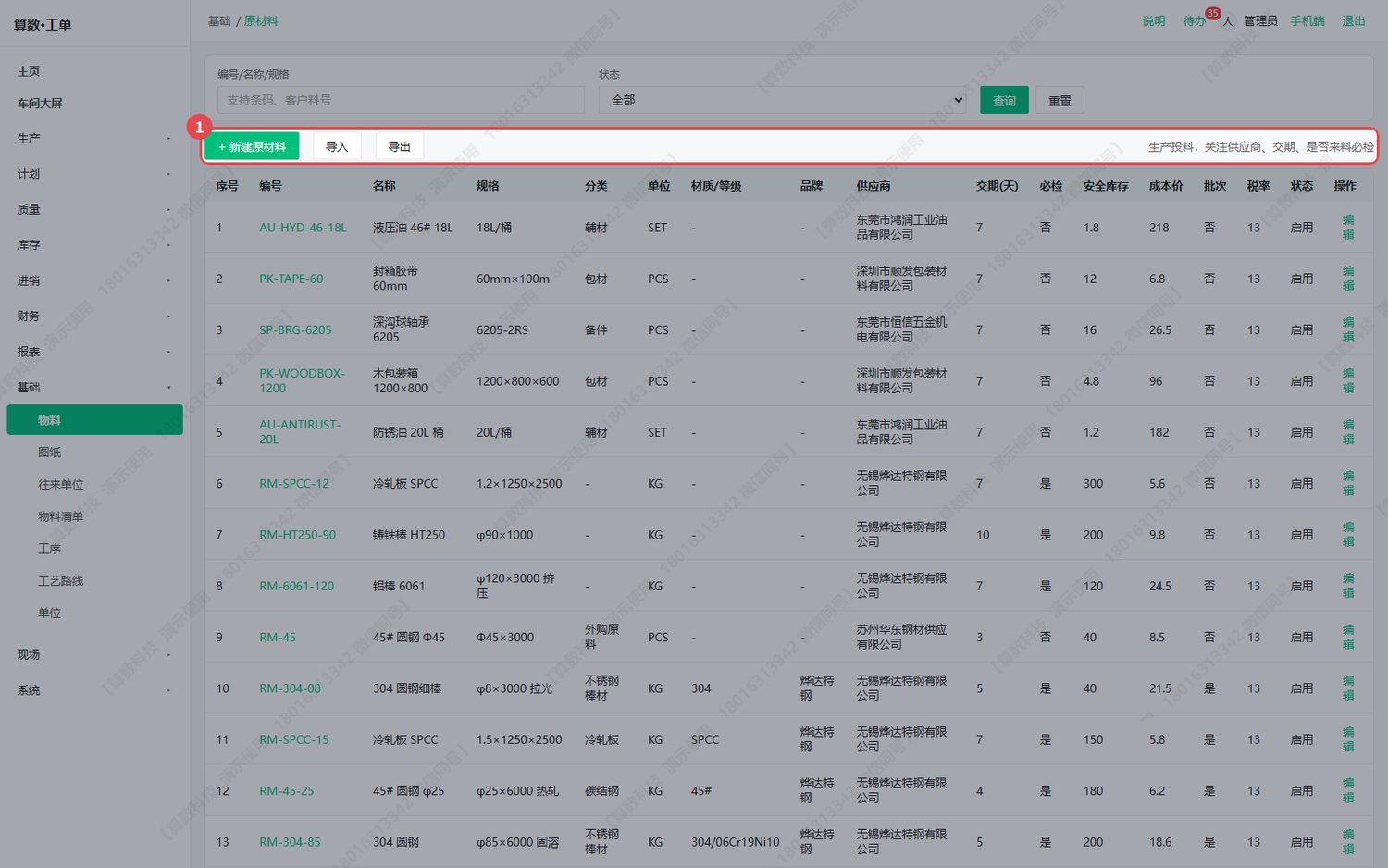Open the 状态 dropdown showing 全部
The width and height of the screenshot is (1388, 868).
pyautogui.click(x=783, y=100)
